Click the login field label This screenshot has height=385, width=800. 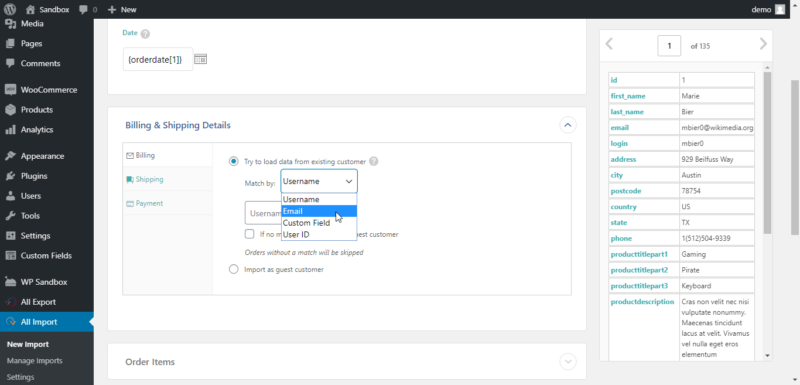[x=619, y=143]
